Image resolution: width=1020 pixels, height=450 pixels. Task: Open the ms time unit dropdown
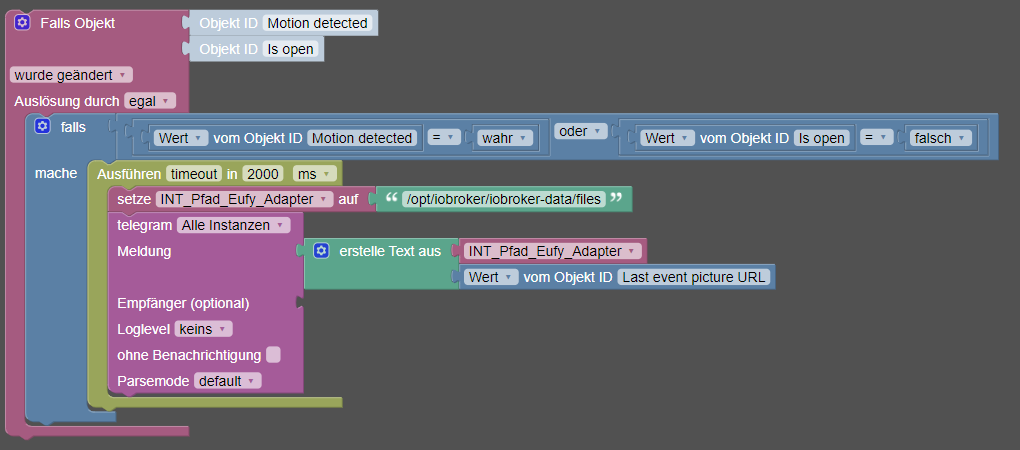coord(314,174)
